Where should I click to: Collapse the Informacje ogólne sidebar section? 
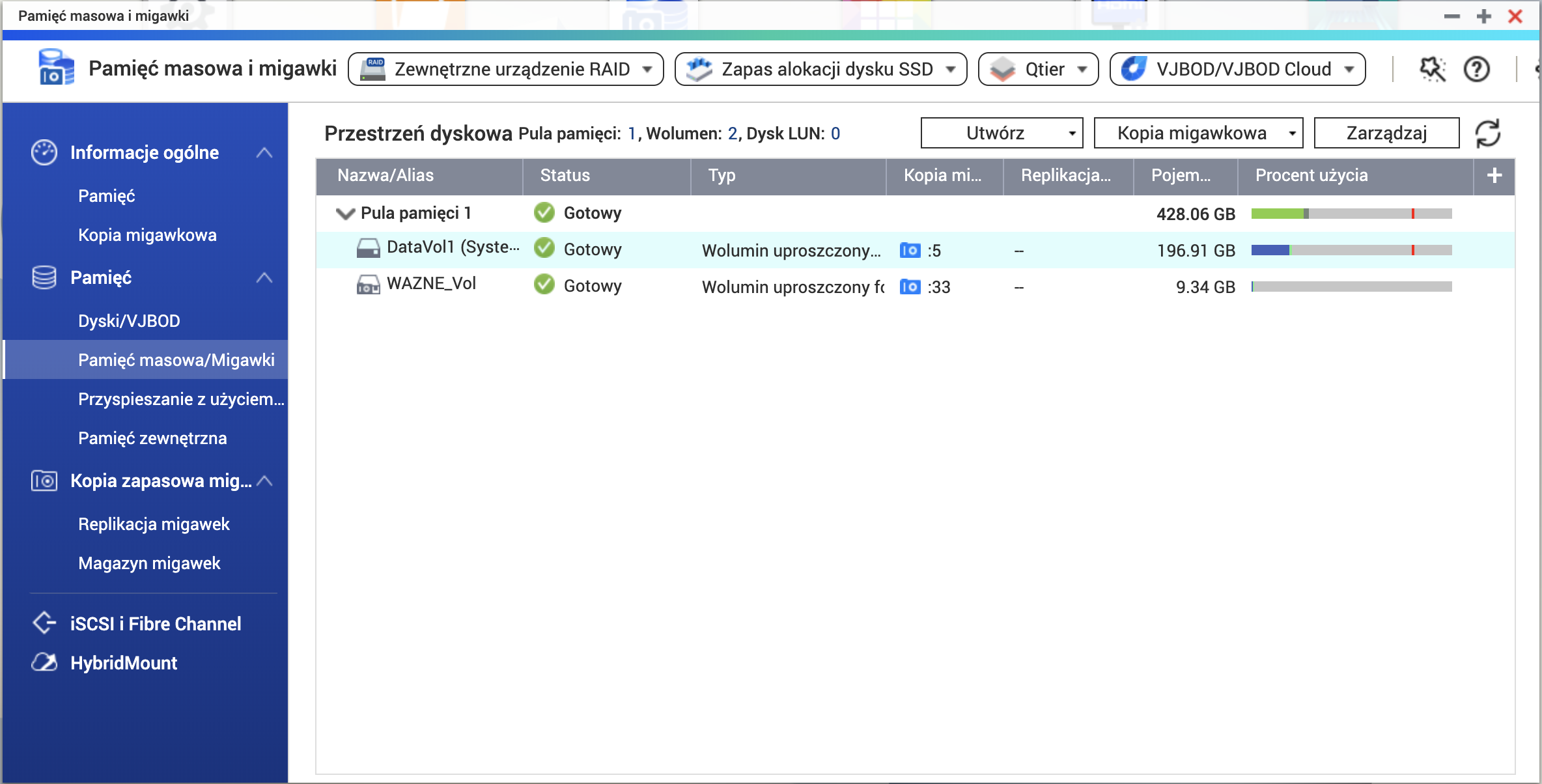tap(264, 153)
